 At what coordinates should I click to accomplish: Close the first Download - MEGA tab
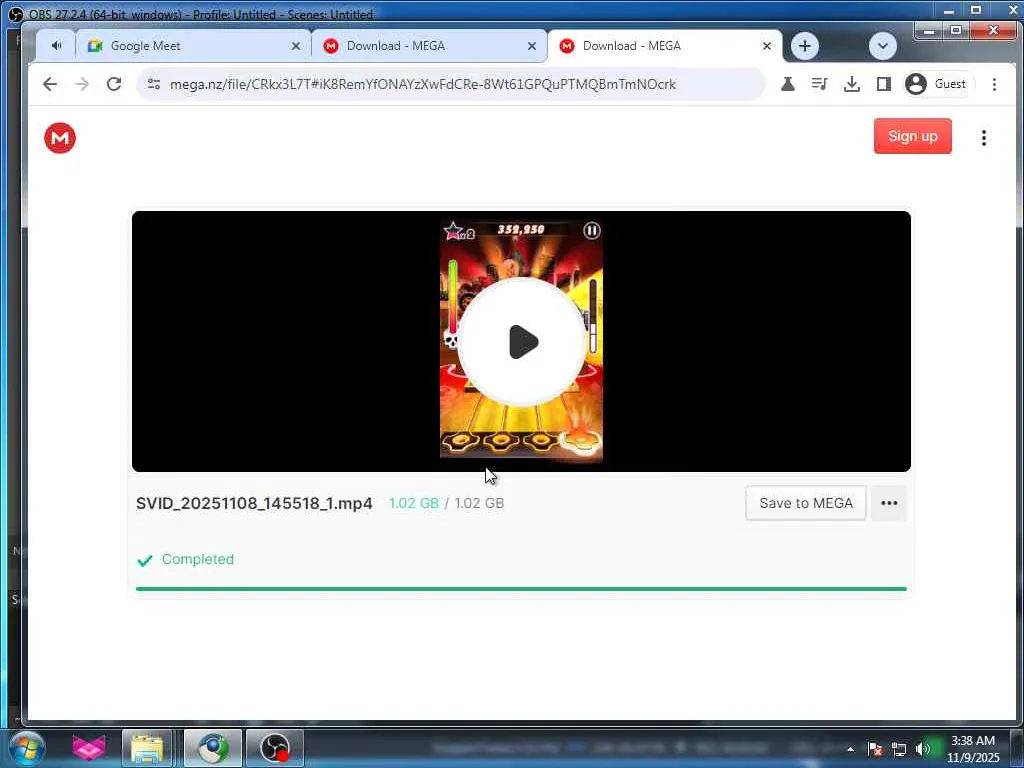532,46
